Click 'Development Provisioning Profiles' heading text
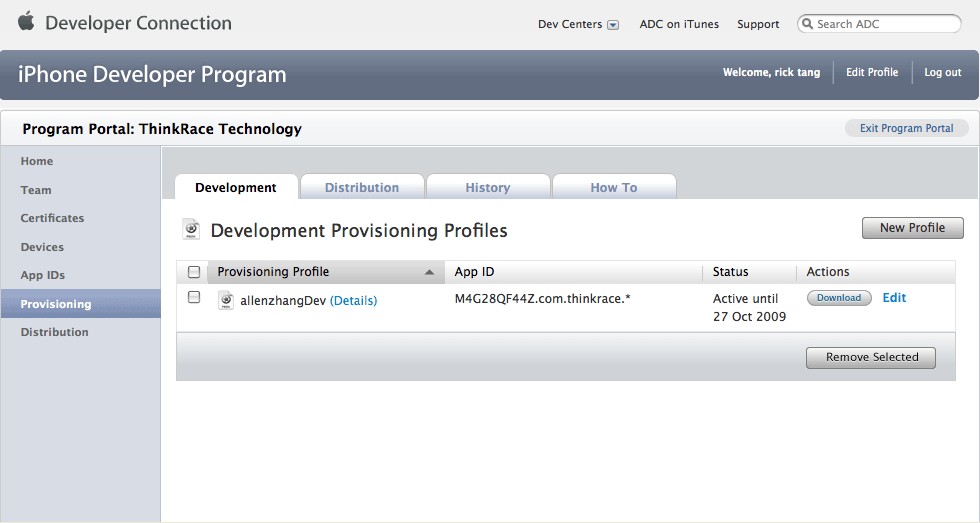Image resolution: width=980 pixels, height=523 pixels. pyautogui.click(x=359, y=231)
